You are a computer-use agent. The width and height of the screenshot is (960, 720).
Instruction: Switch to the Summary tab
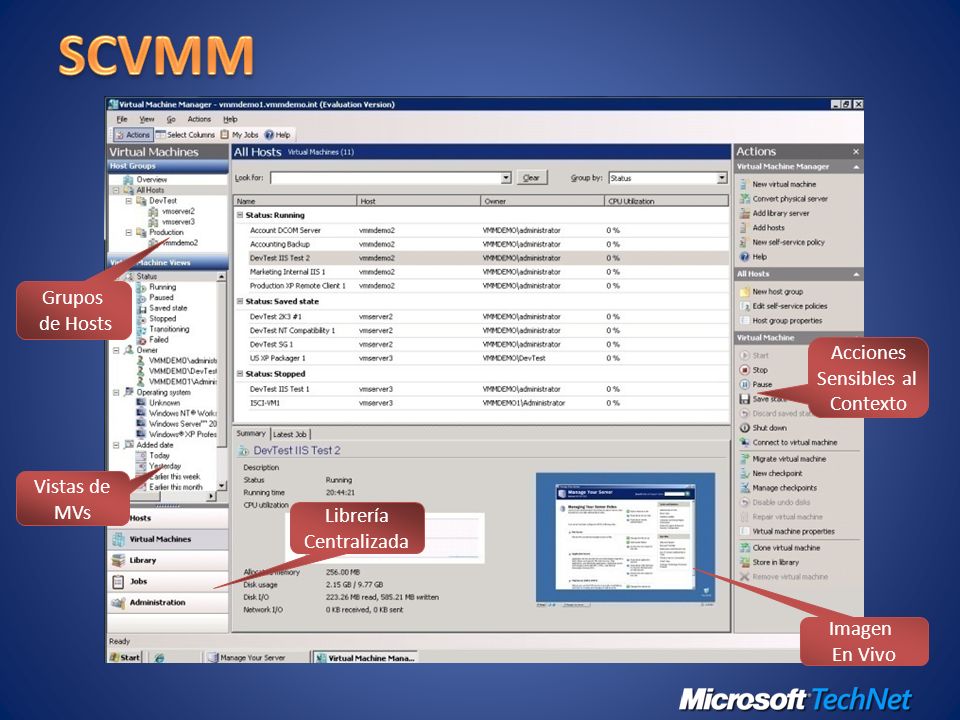point(251,433)
